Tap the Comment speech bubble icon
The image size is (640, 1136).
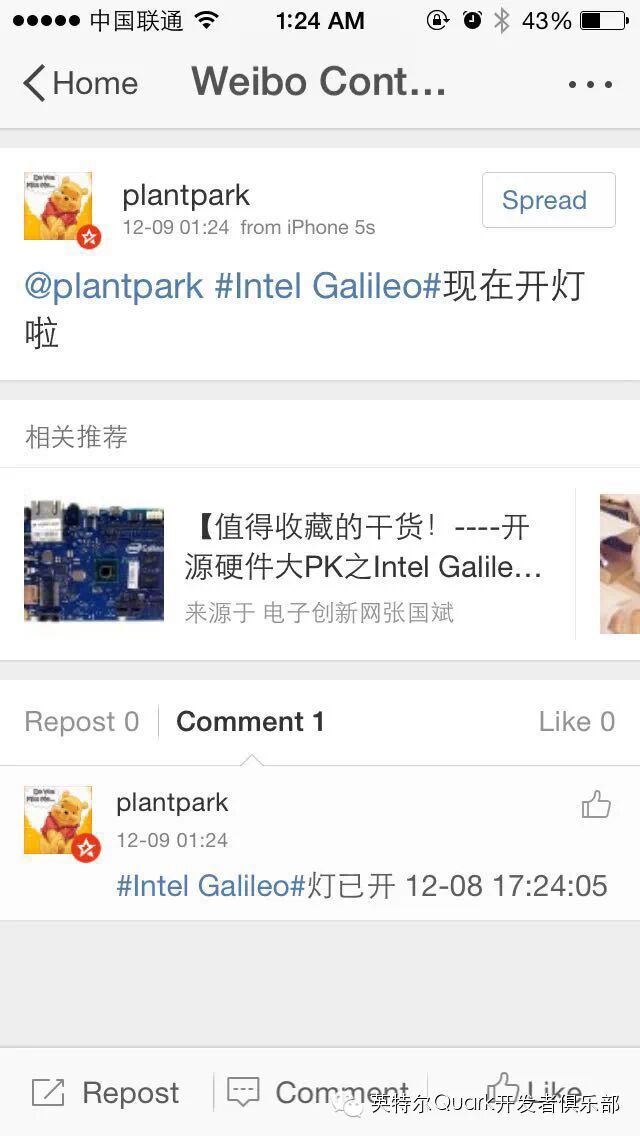243,1091
